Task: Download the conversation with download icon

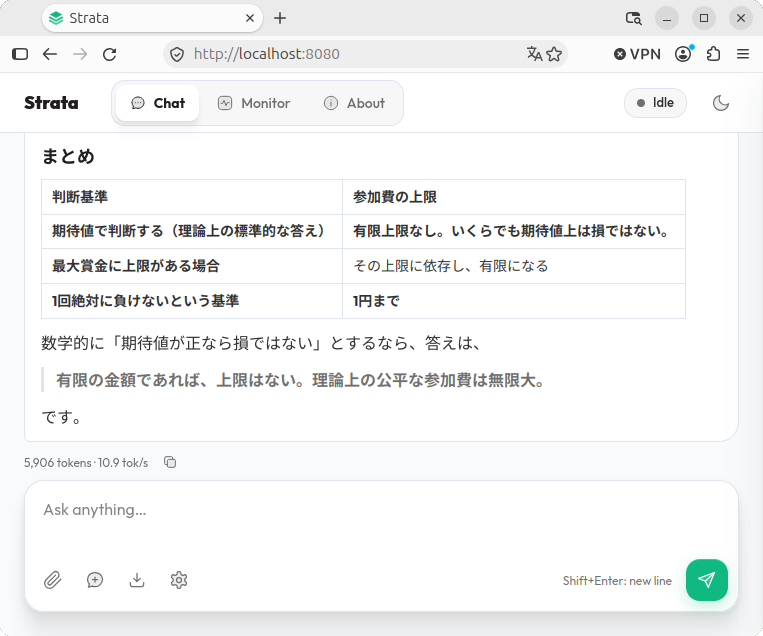Action: 137,580
